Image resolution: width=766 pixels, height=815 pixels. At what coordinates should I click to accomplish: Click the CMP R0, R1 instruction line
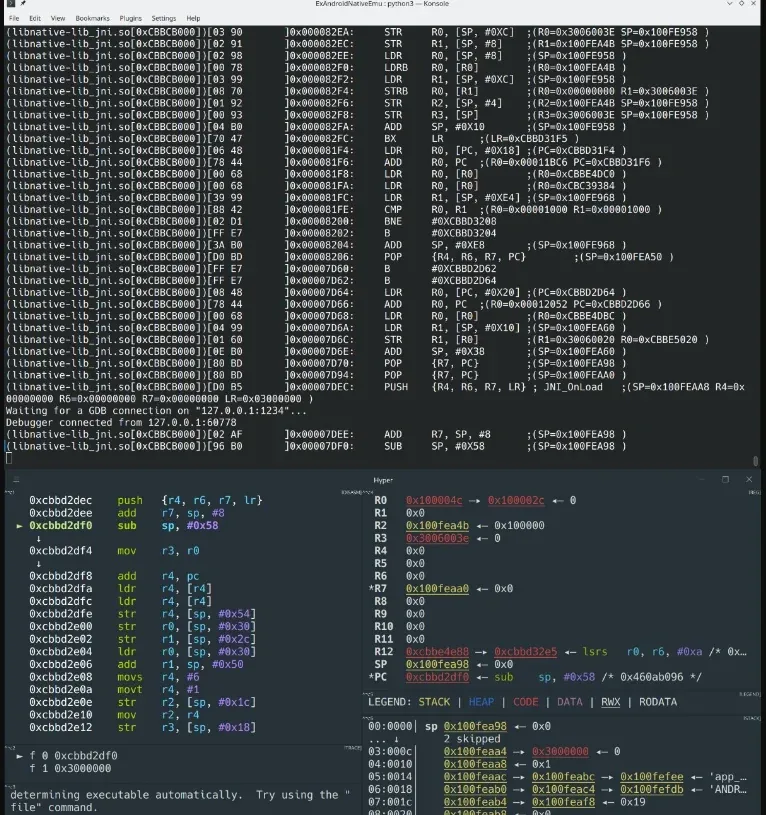334,209
